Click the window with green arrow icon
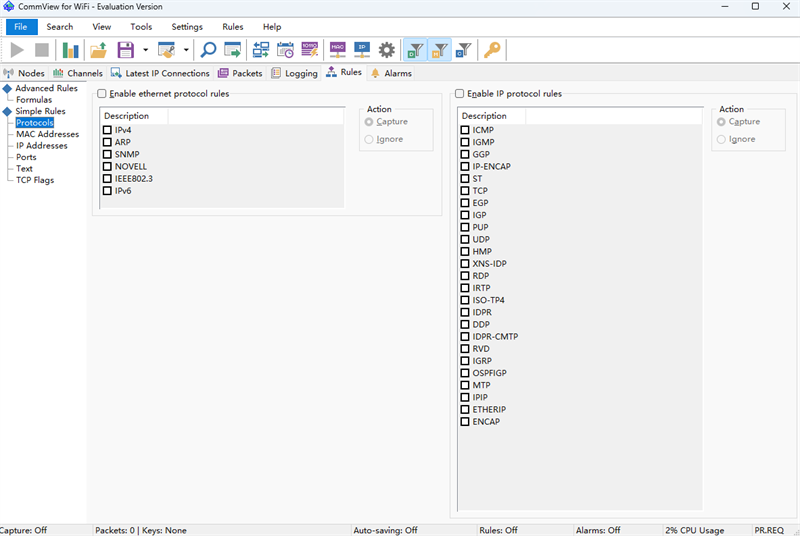Viewport: 800px width, 536px height. point(233,50)
